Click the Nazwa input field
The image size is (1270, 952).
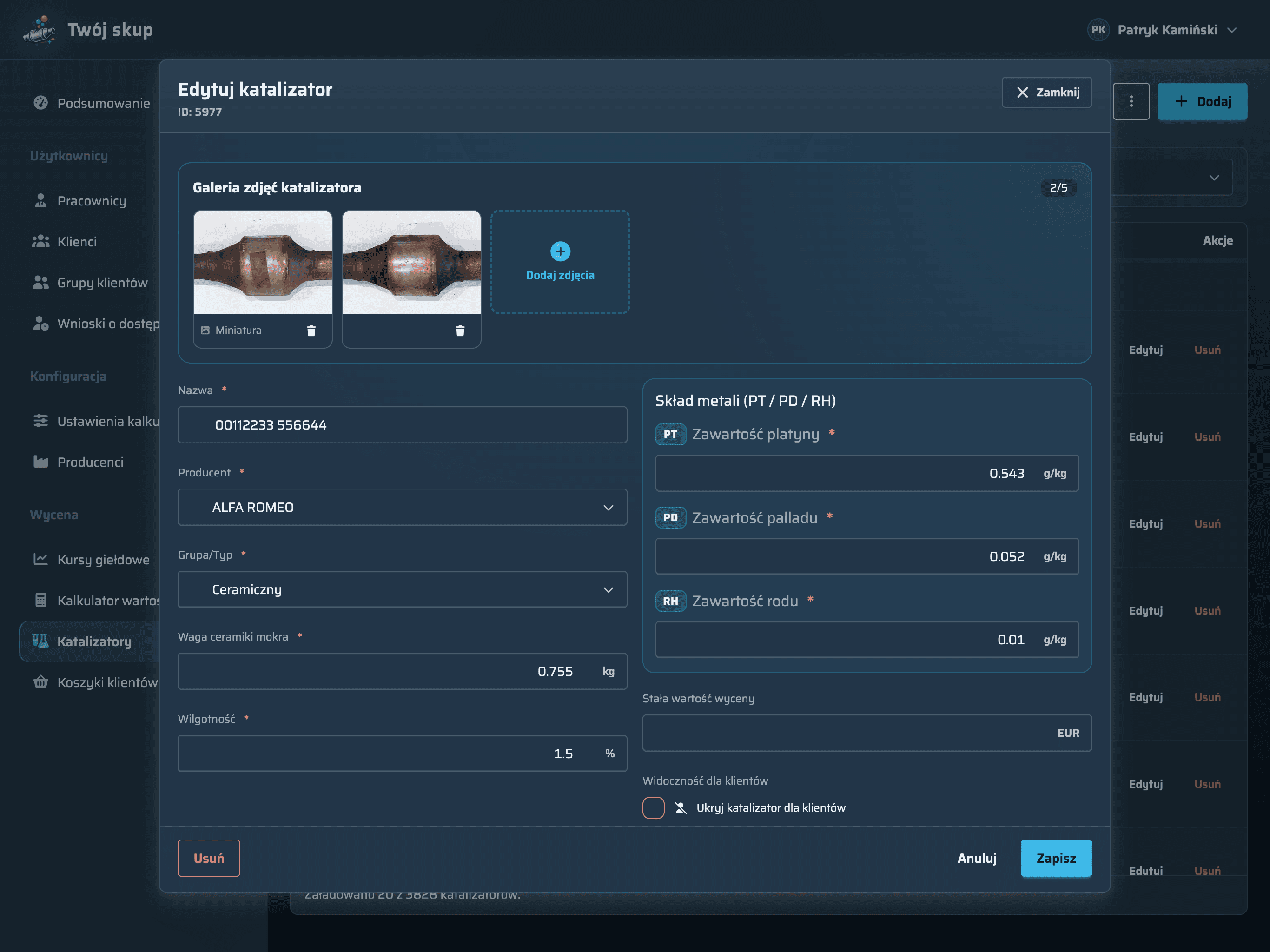coord(402,425)
